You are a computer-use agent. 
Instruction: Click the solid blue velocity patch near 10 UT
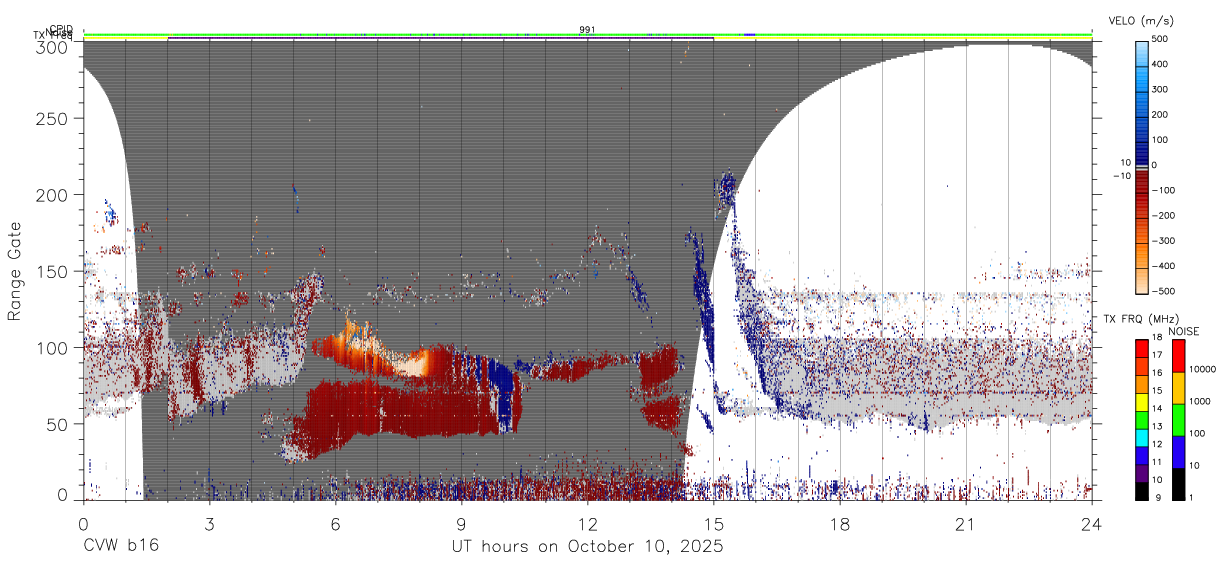(506, 398)
